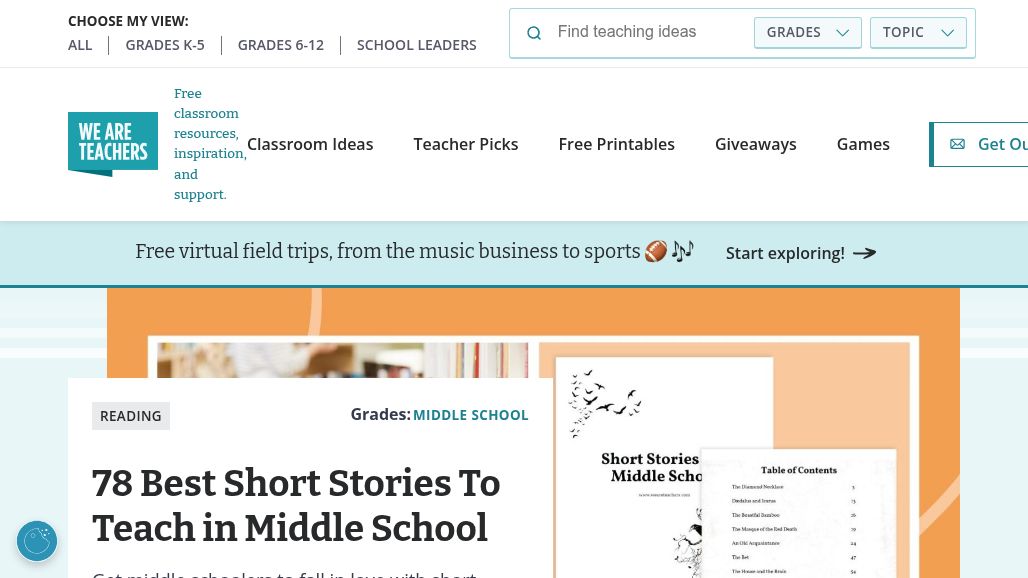Open the cookie preferences icon
The image size is (1028, 578).
37,541
